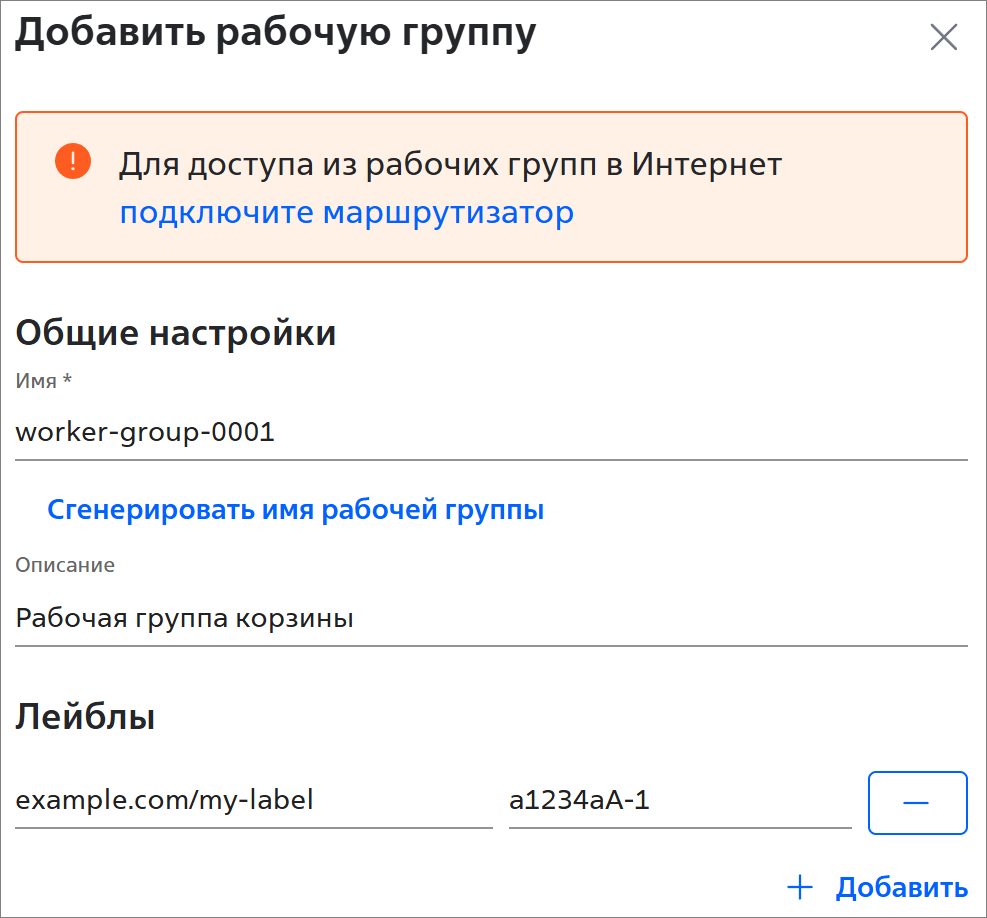Edit the label key example.com/my-label

pyautogui.click(x=253, y=801)
